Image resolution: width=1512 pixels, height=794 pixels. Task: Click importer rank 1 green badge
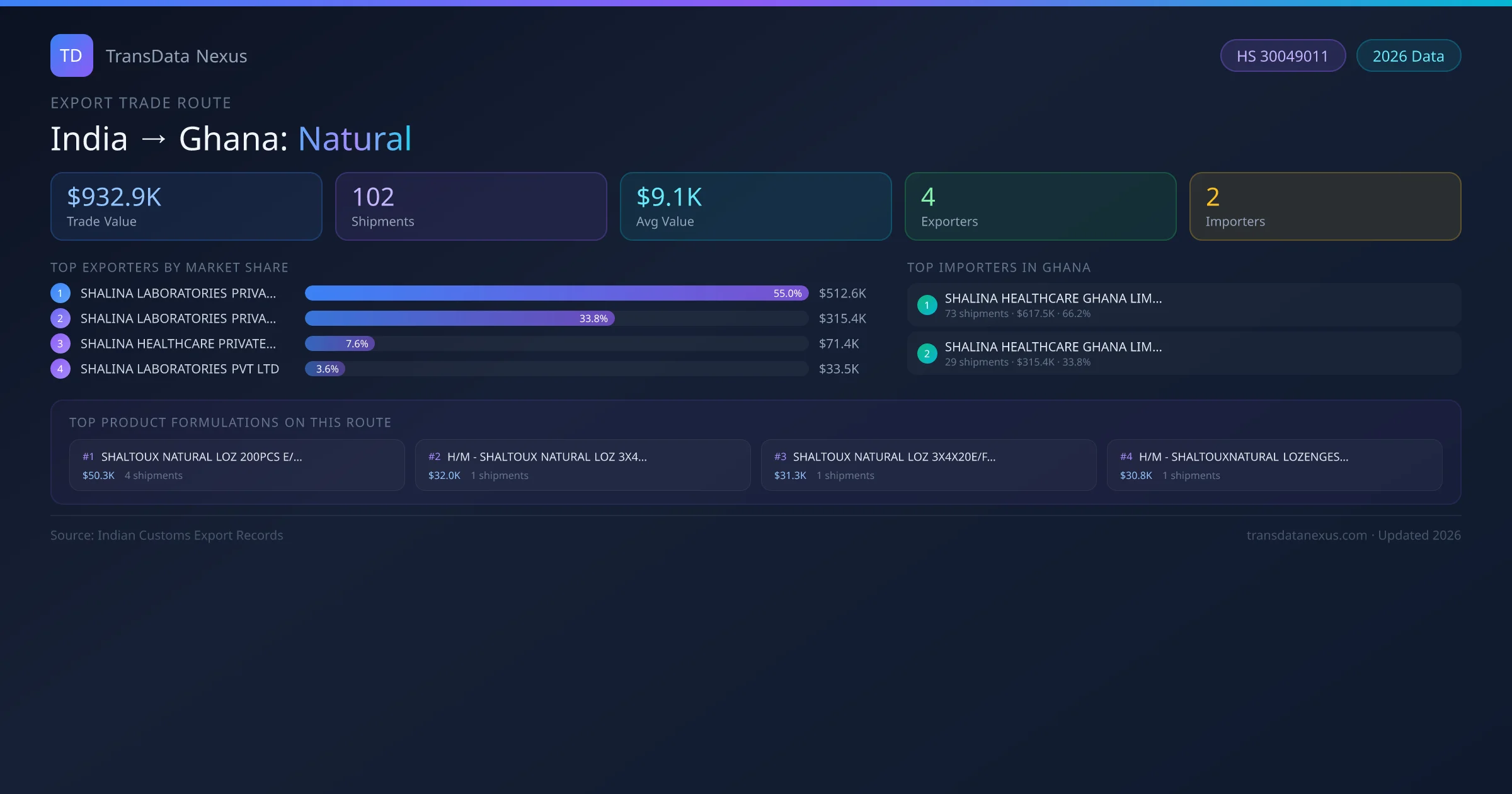(x=927, y=305)
